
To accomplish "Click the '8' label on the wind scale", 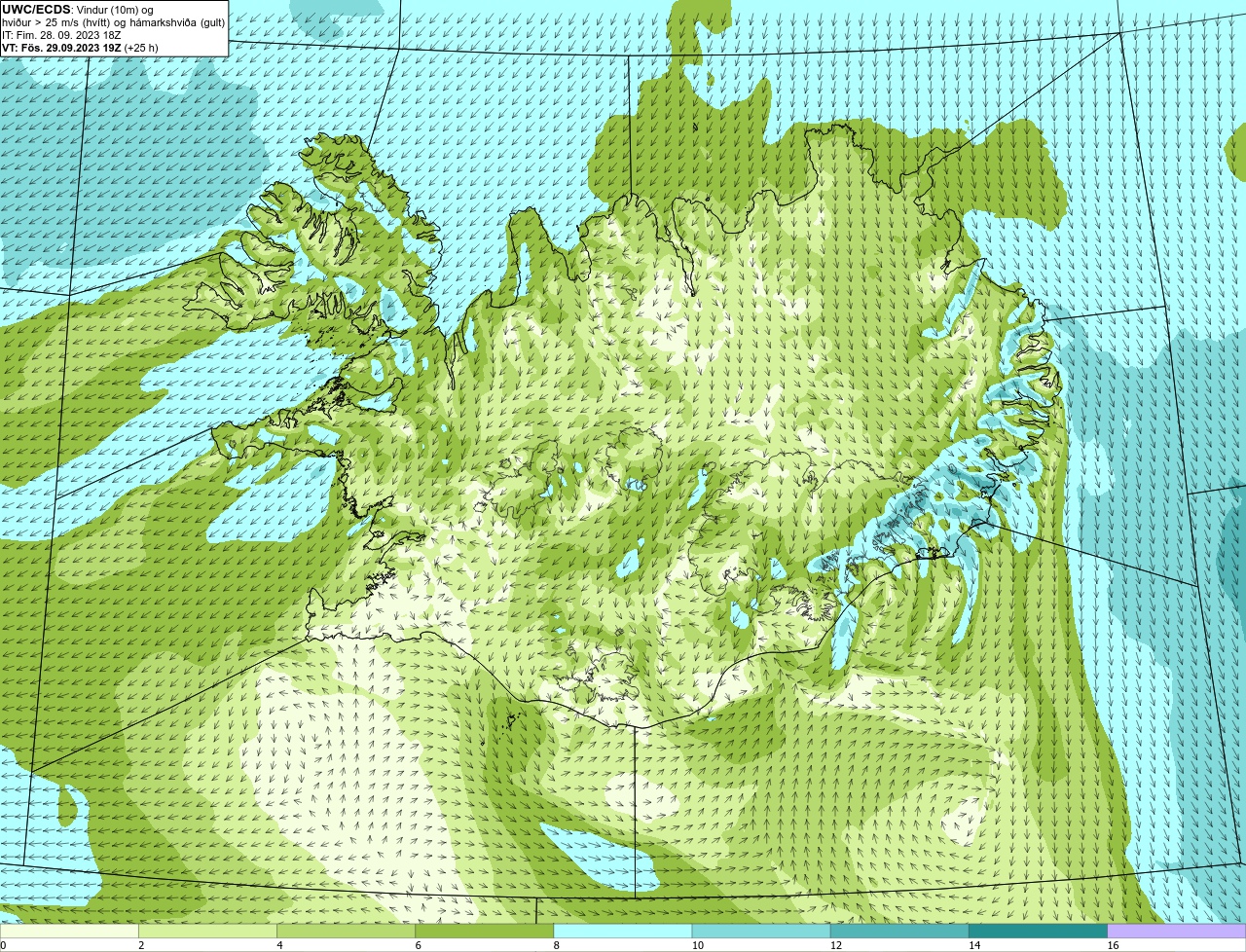I will 557,945.
